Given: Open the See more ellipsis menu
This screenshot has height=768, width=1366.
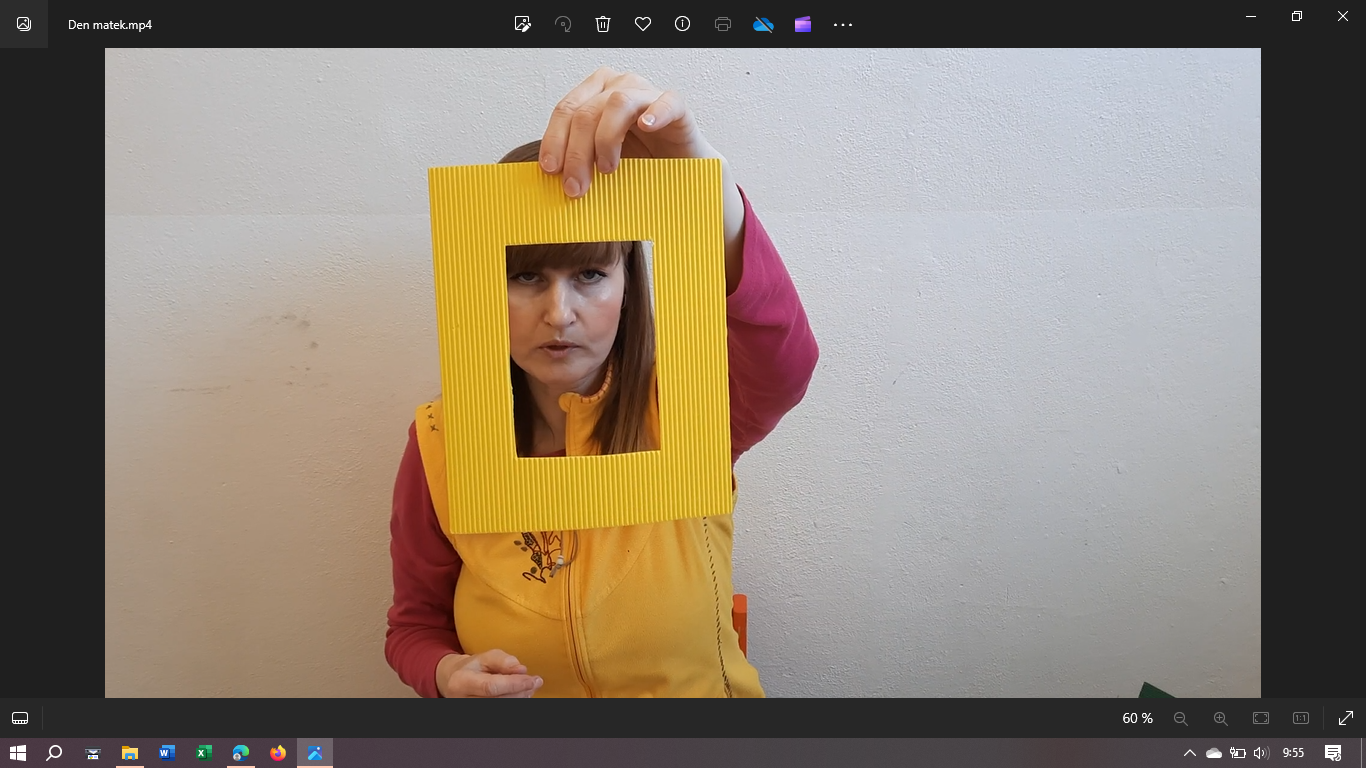Looking at the screenshot, I should pos(843,24).
